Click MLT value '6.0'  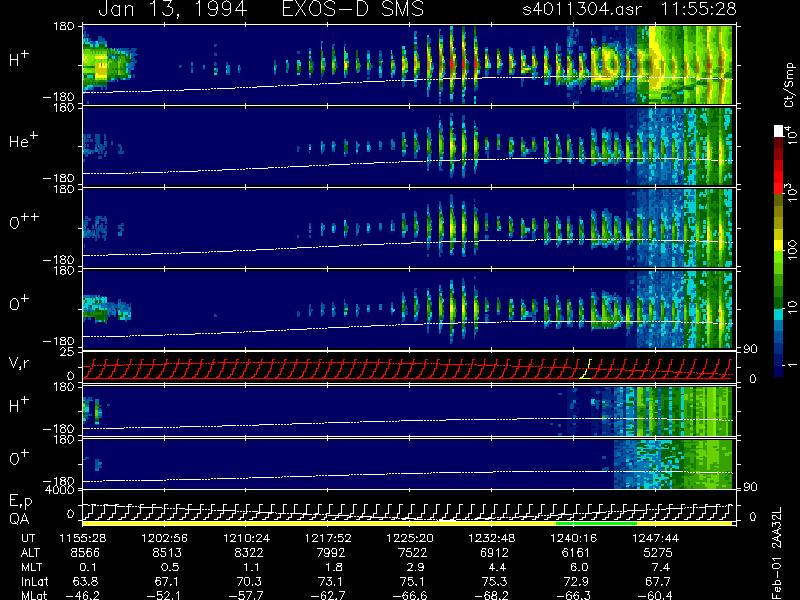(580, 567)
